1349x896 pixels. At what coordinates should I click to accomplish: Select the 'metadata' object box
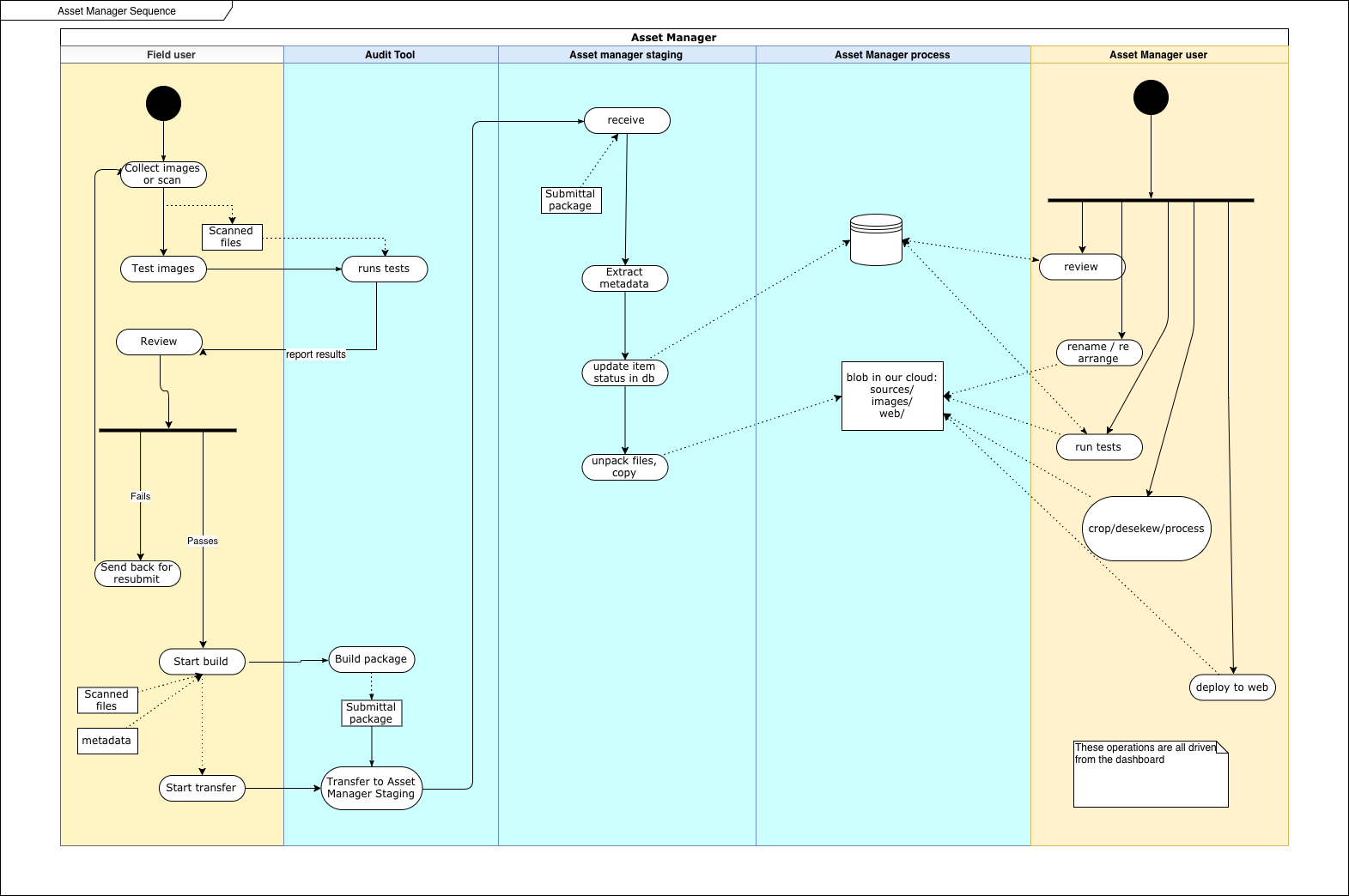[x=107, y=741]
